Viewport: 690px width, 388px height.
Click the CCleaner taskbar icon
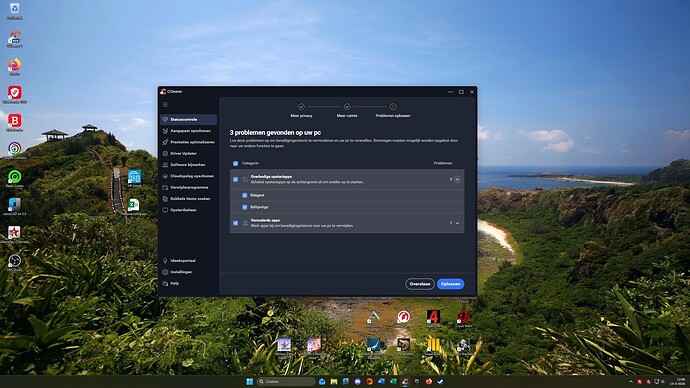click(x=405, y=381)
